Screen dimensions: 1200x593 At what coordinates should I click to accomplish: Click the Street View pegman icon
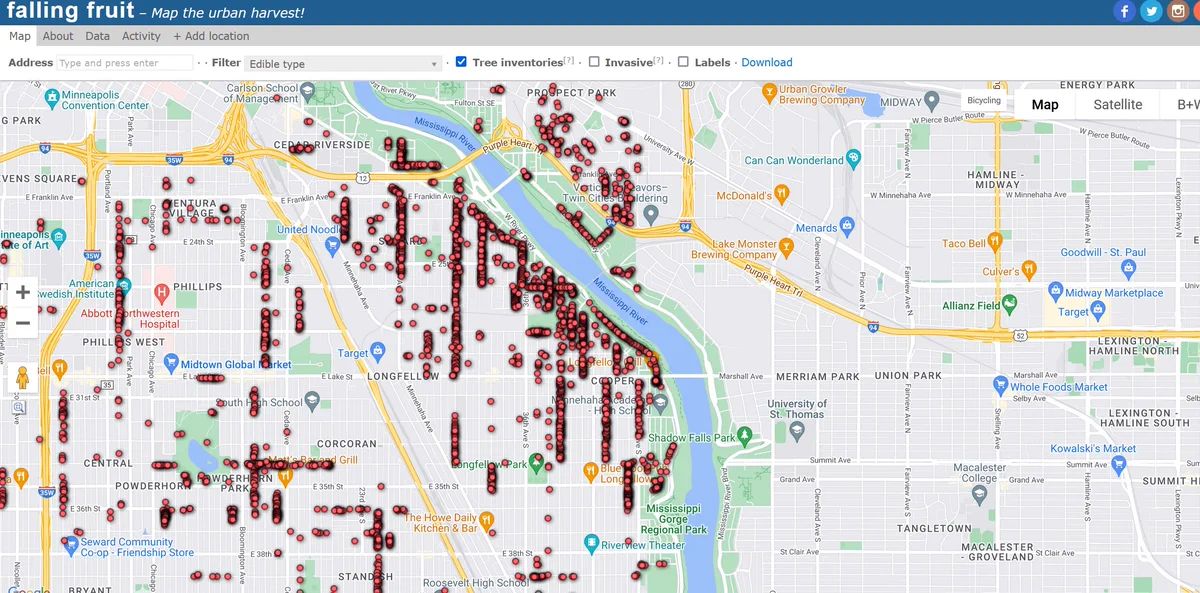[x=20, y=379]
